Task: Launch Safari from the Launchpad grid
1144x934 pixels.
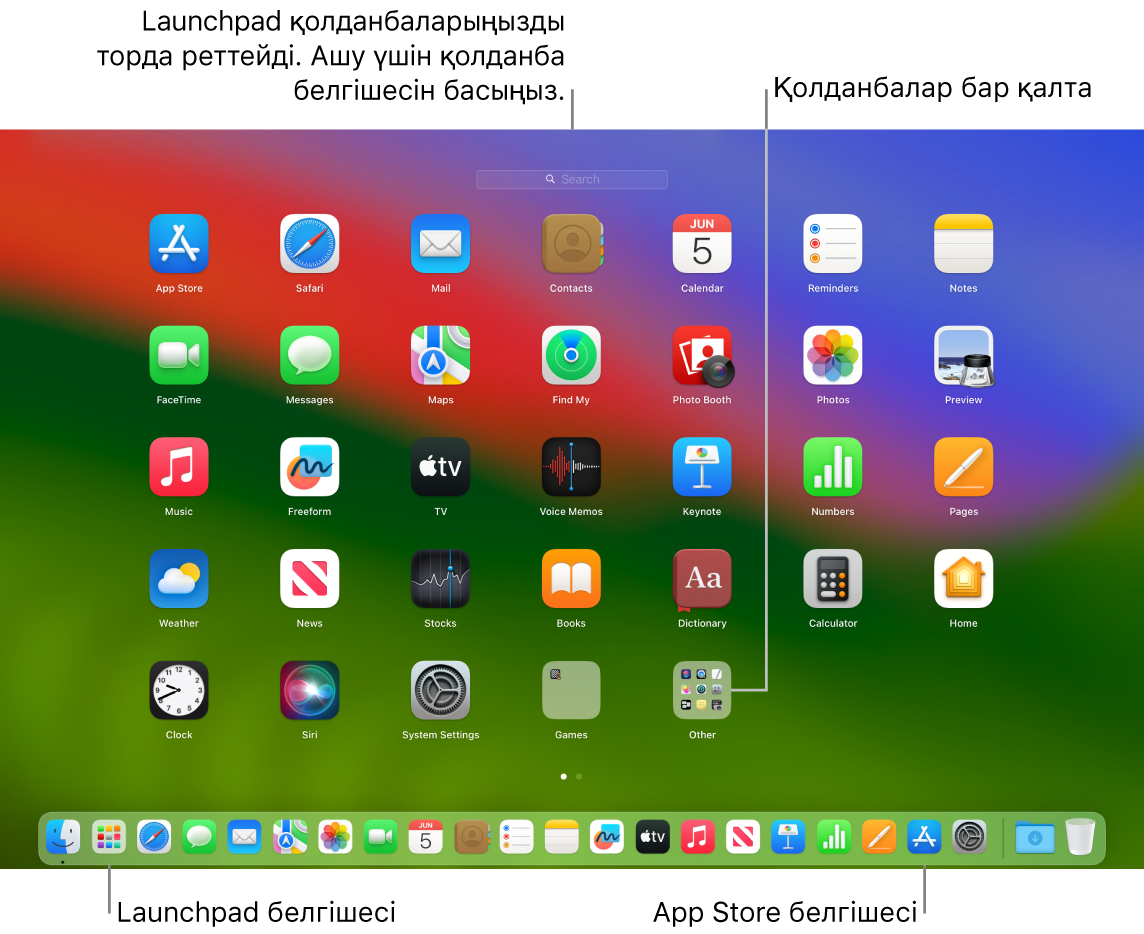Action: click(x=309, y=244)
